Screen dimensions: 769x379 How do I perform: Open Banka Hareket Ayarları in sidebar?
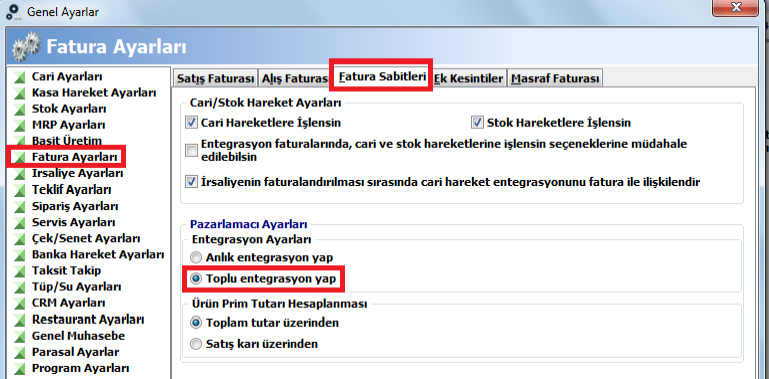tap(98, 254)
